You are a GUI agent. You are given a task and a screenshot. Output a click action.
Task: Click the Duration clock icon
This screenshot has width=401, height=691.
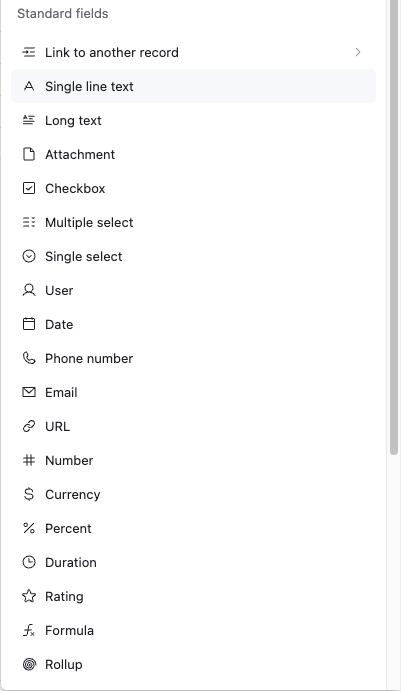point(29,562)
